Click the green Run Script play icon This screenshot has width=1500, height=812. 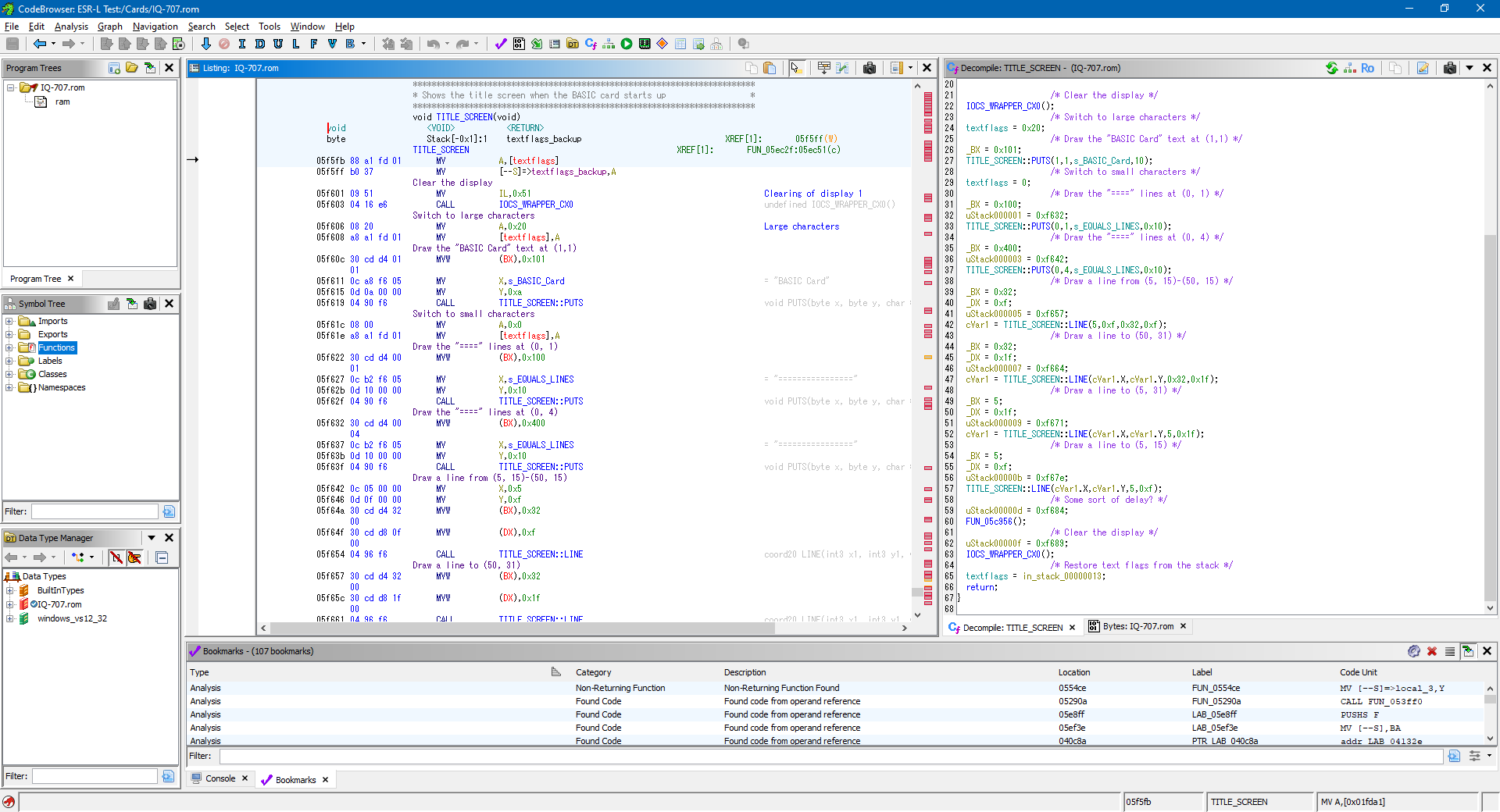pyautogui.click(x=627, y=44)
